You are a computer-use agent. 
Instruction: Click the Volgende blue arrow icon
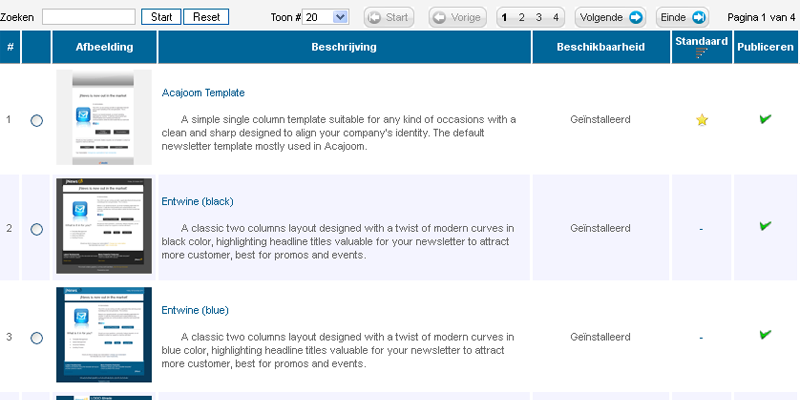point(636,17)
